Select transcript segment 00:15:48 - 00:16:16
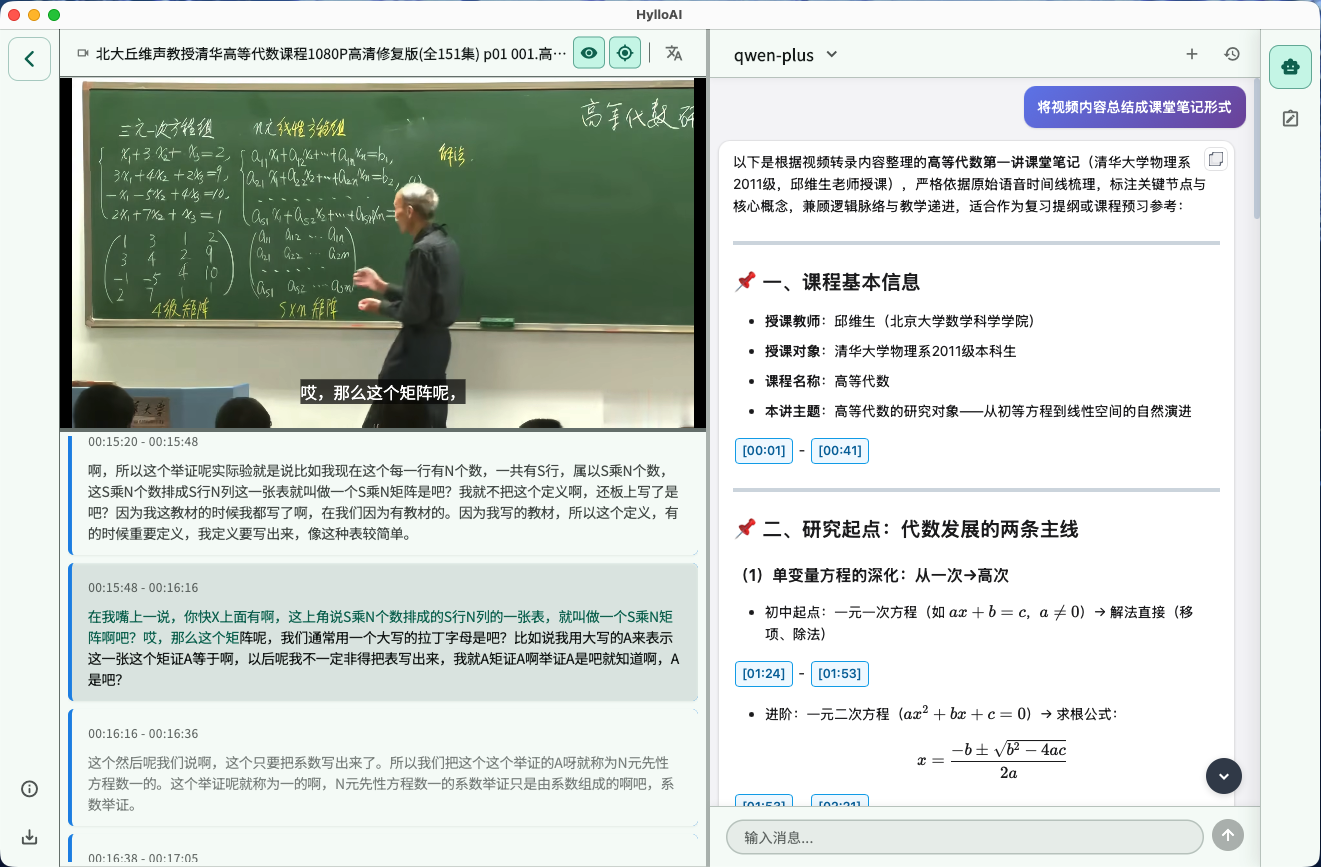The width and height of the screenshot is (1321, 867). pos(384,632)
